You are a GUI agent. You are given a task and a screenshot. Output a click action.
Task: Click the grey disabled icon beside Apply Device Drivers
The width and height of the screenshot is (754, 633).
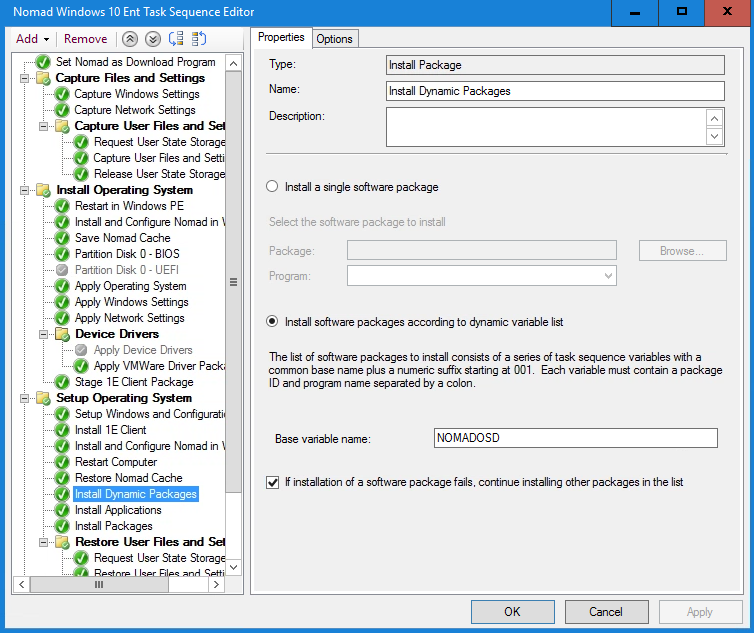[x=81, y=350]
